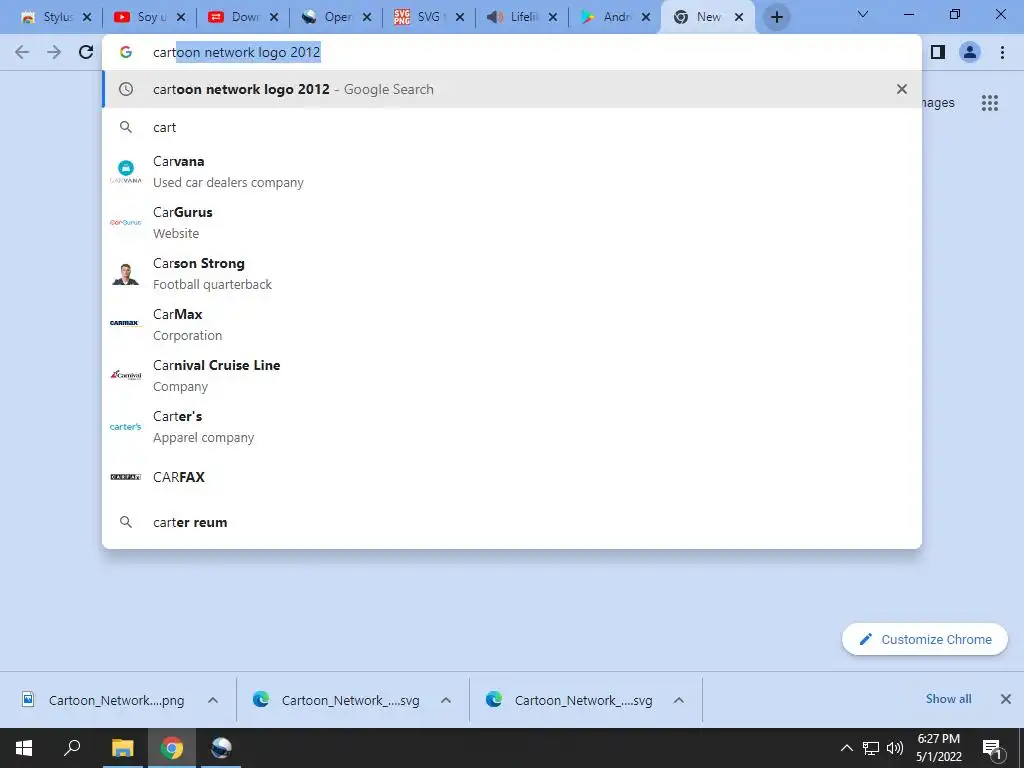
Task: Click the Customize Chrome button
Action: tap(925, 639)
